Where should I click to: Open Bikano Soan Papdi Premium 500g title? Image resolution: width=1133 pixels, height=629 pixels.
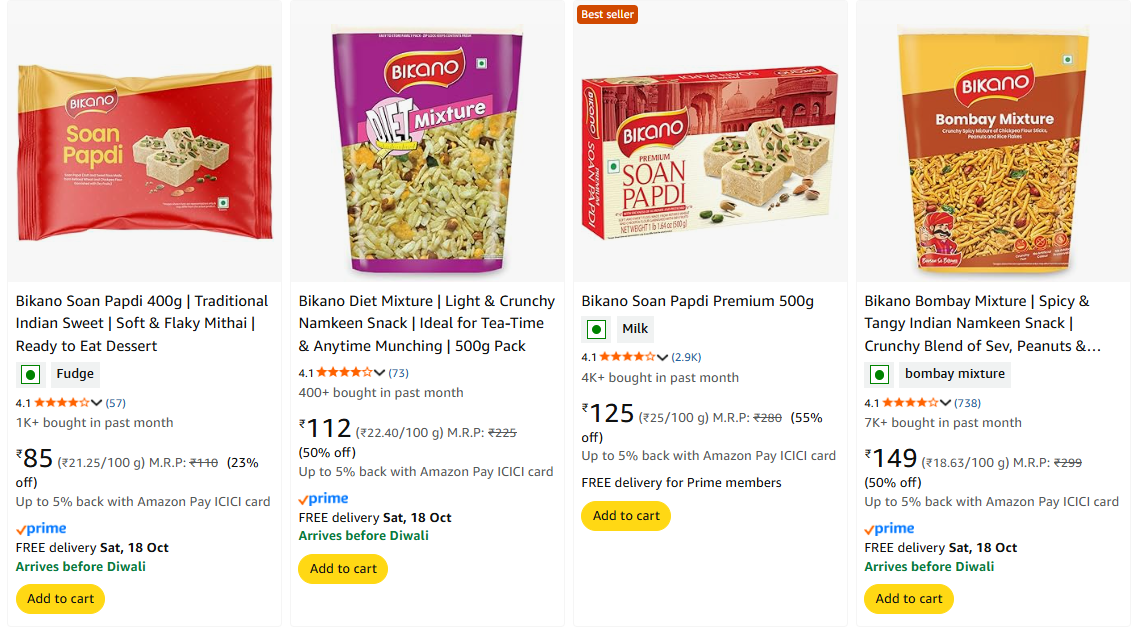tap(697, 301)
